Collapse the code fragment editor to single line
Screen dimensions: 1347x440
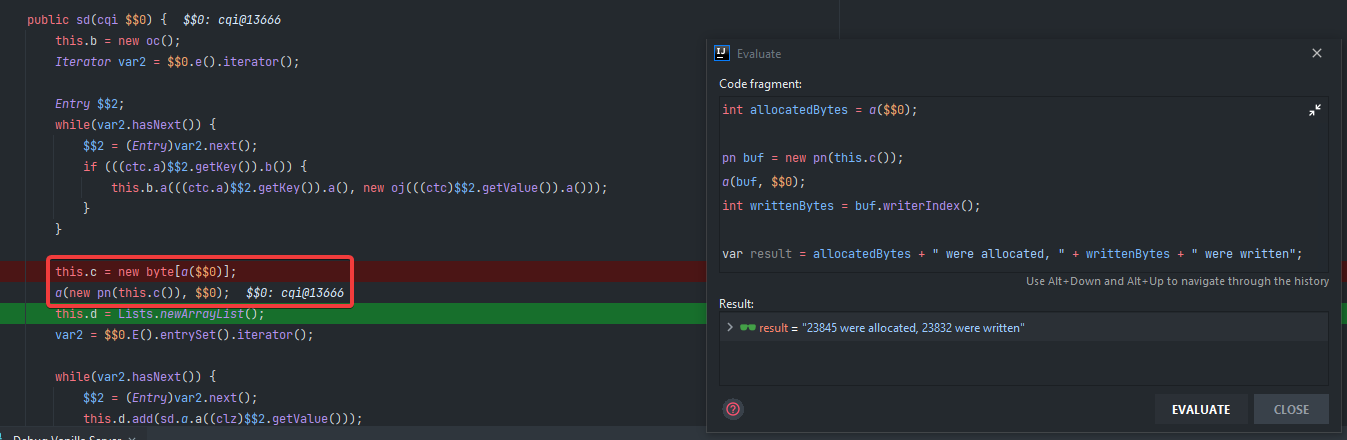pyautogui.click(x=1315, y=110)
